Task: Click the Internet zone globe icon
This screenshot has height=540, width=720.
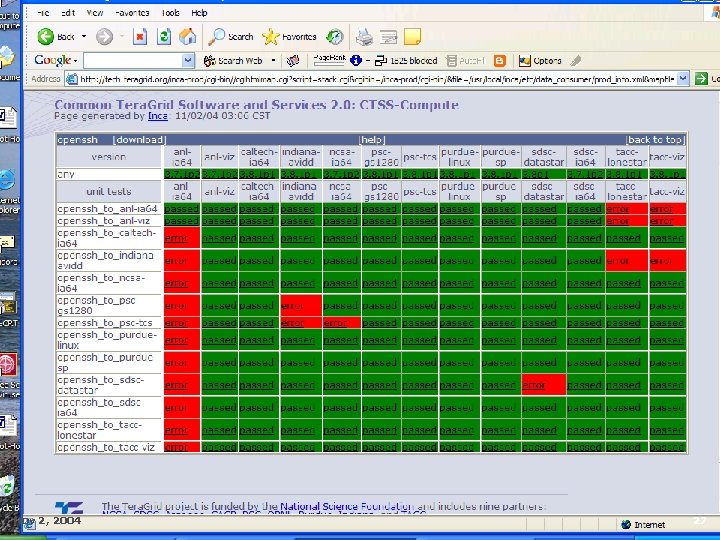Action: [x=625, y=524]
